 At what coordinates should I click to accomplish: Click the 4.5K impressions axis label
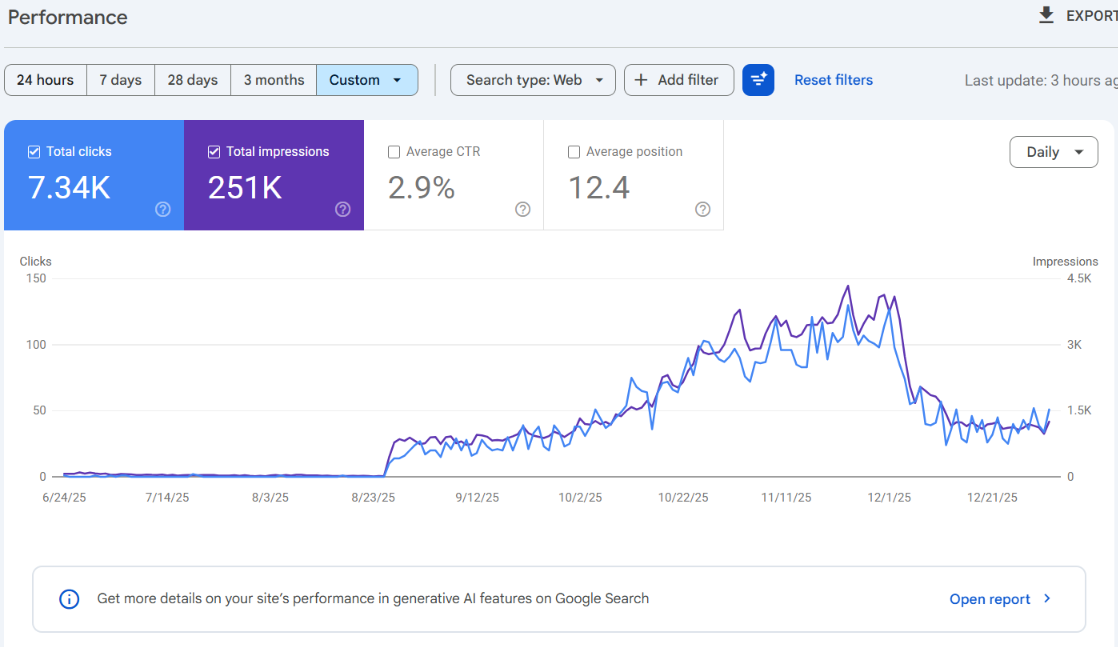tap(1079, 278)
